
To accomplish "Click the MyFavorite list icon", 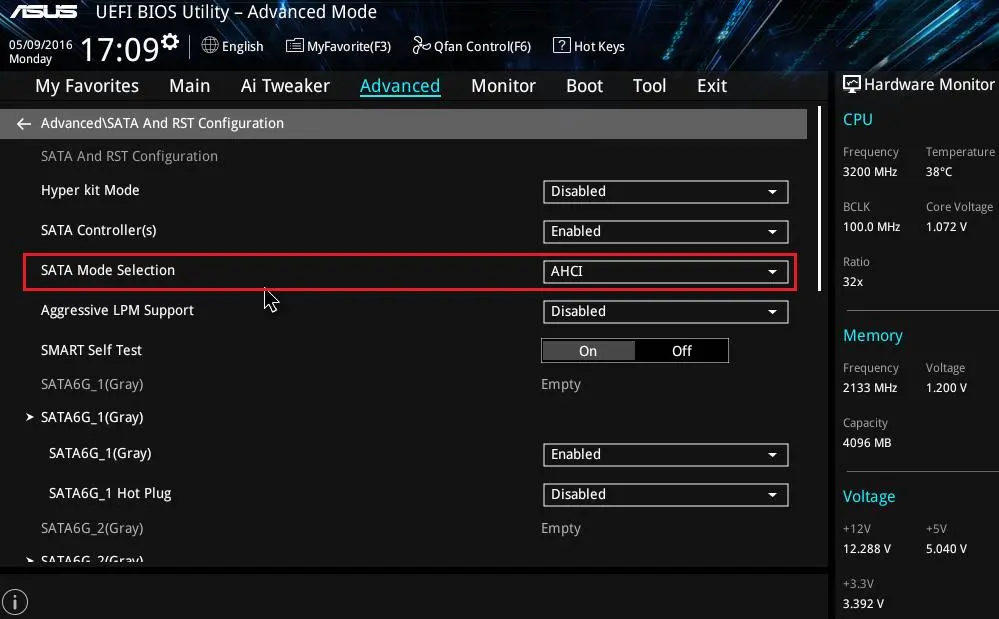I will point(294,45).
